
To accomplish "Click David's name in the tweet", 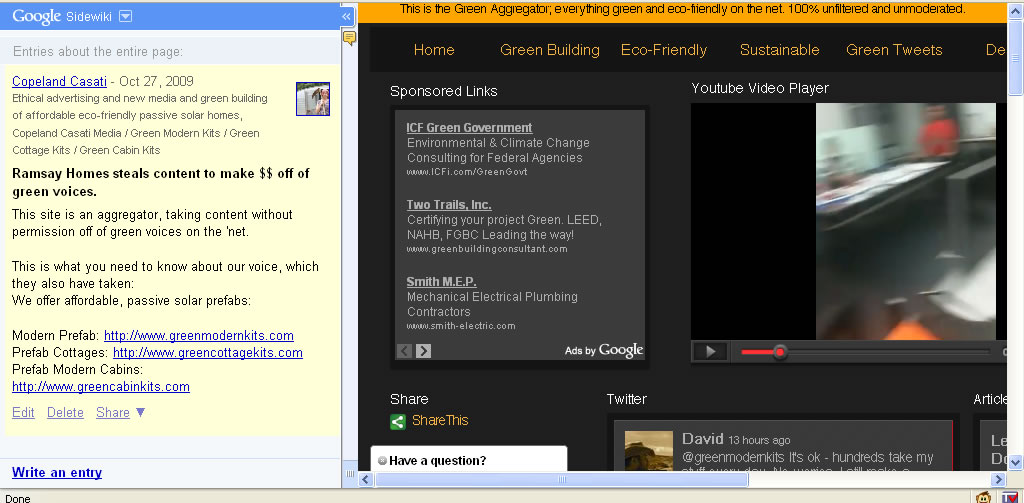I will point(703,439).
